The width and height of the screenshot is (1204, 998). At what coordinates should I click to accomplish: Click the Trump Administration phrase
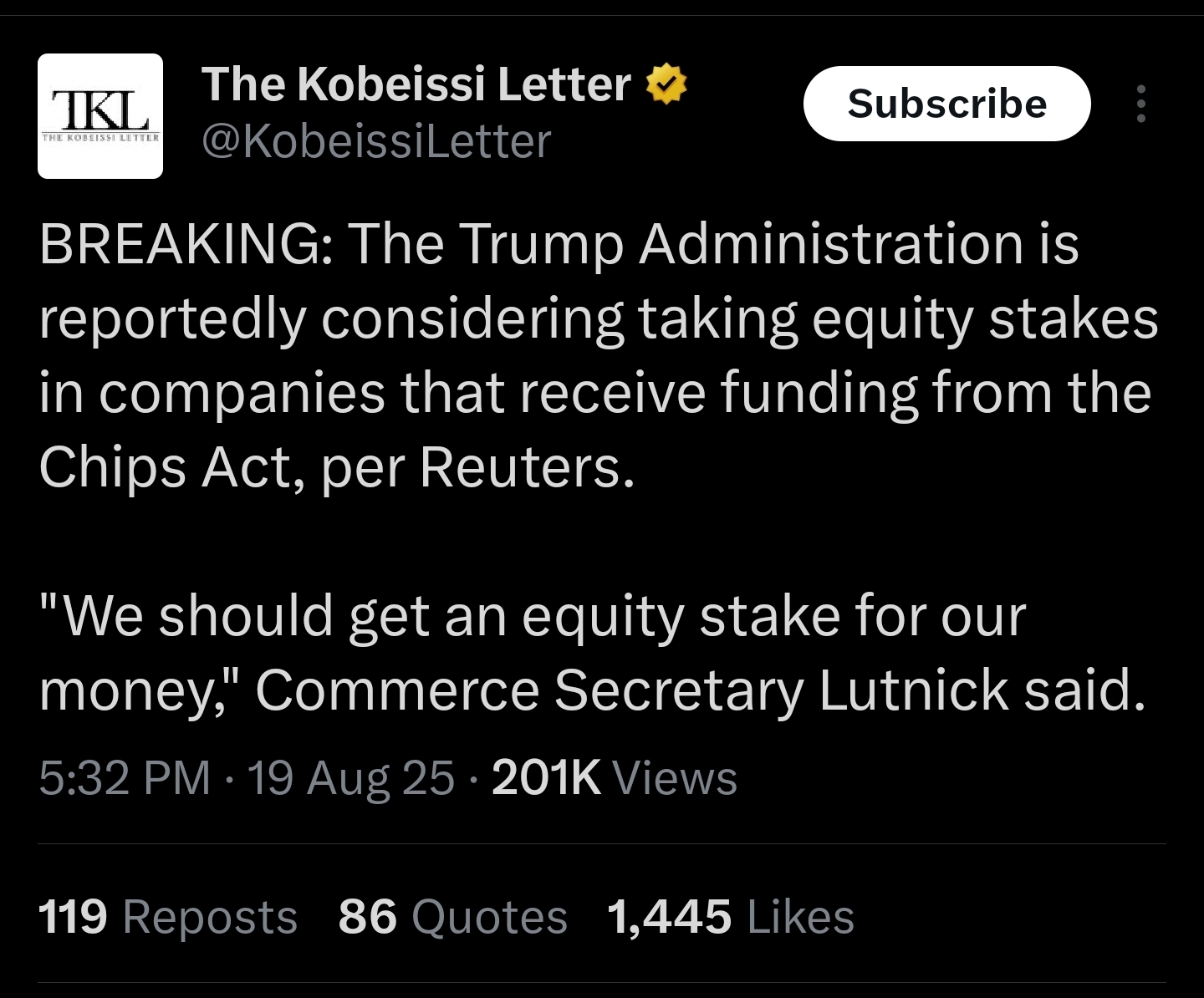[721, 245]
